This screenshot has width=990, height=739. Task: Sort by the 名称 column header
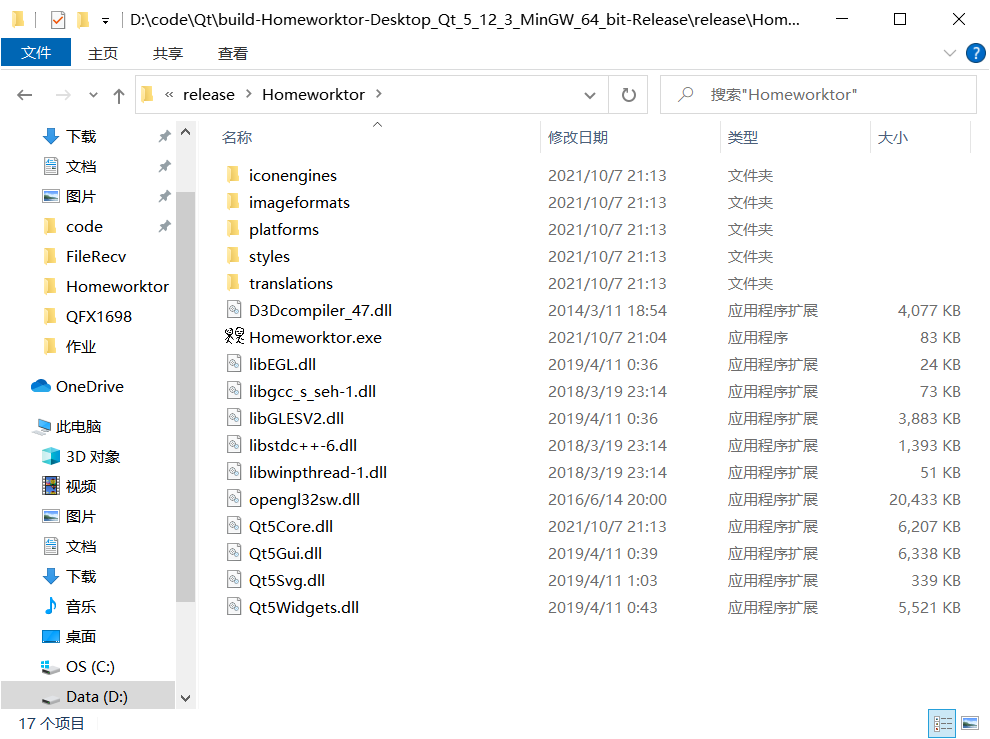(237, 137)
